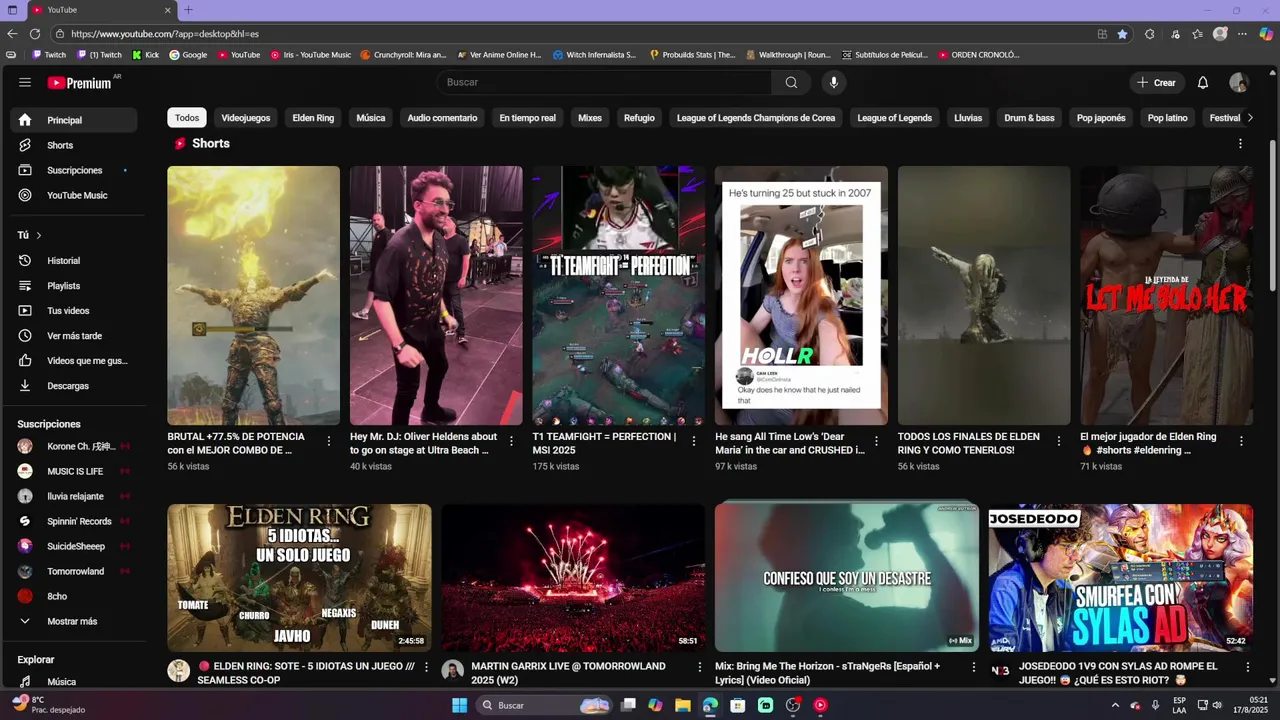Start voice search with the microphone

(833, 82)
